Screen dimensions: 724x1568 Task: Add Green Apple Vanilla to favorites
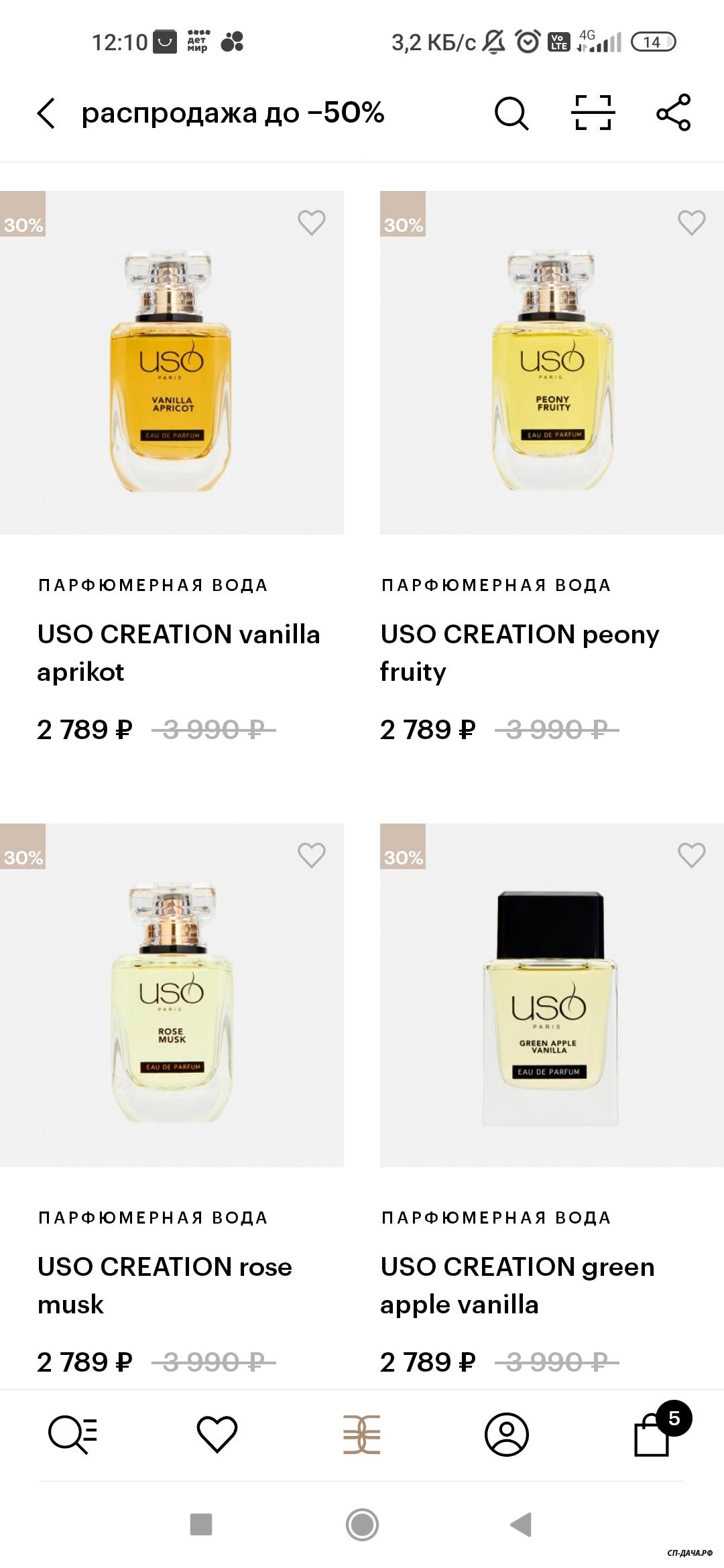pyautogui.click(x=691, y=855)
